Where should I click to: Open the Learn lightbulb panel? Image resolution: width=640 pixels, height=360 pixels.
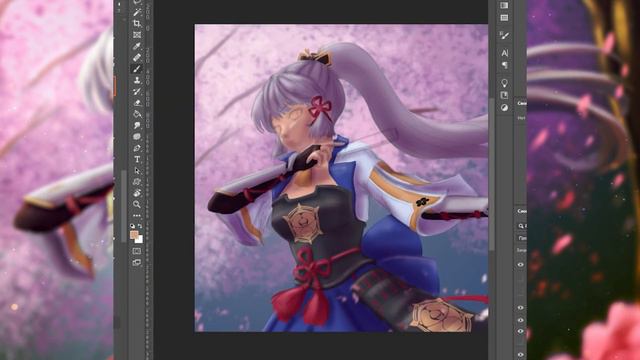504,83
